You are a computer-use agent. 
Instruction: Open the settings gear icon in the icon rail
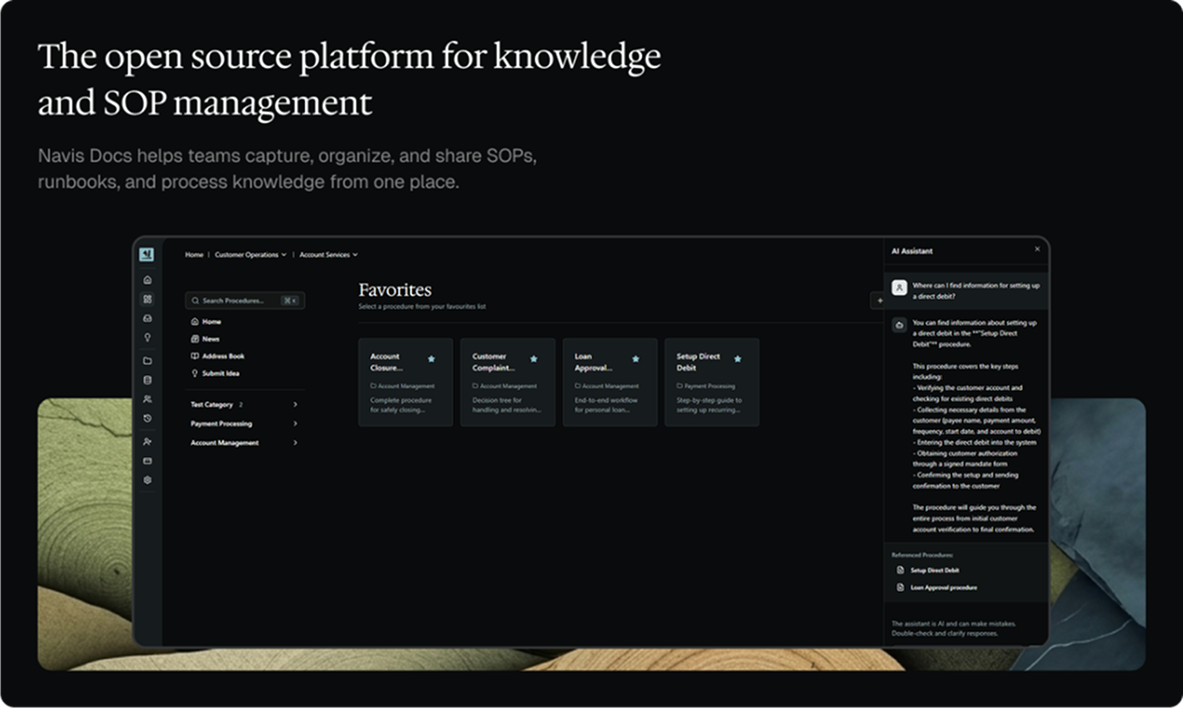click(x=147, y=480)
